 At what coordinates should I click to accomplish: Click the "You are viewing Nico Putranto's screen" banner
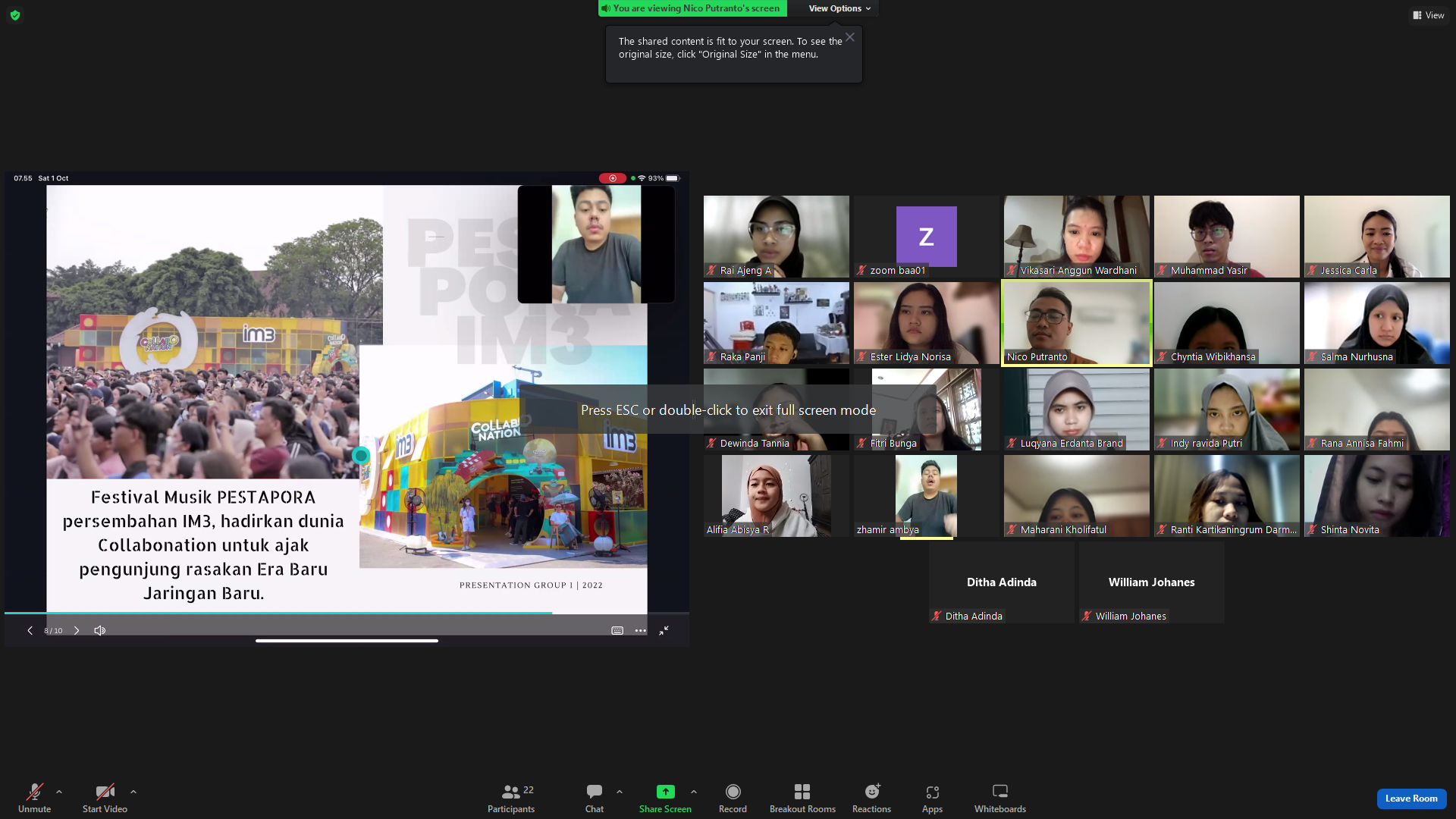click(693, 8)
